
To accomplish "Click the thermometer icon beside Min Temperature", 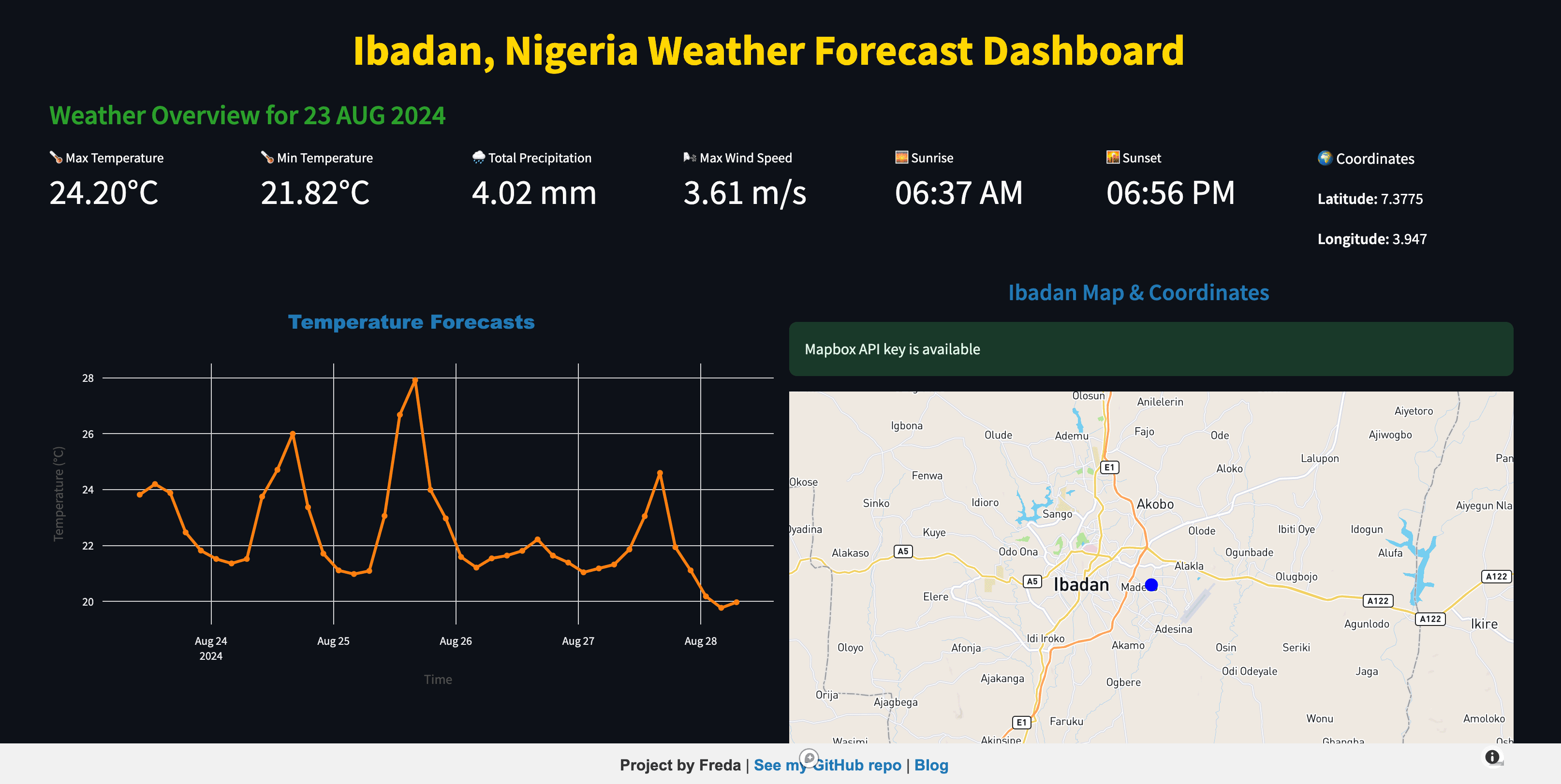I will [x=267, y=158].
